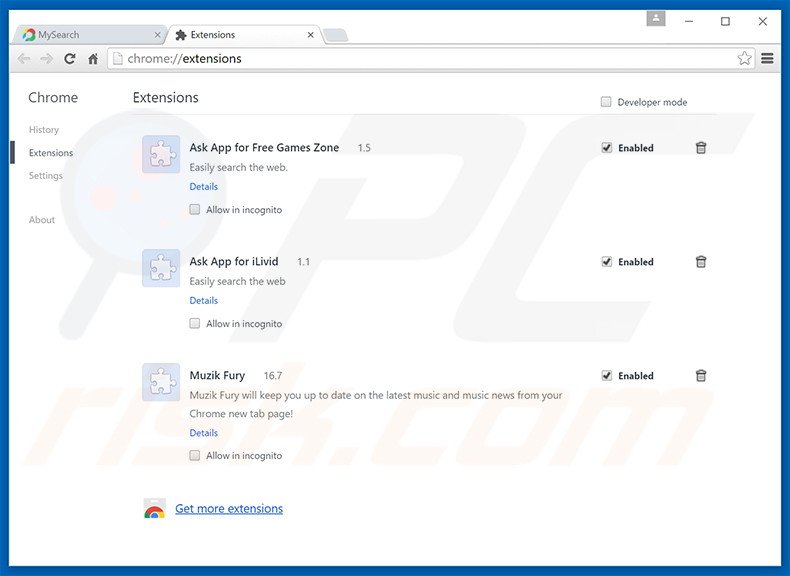Click the back navigation arrow
Screen dimensions: 790x576
click(24, 59)
